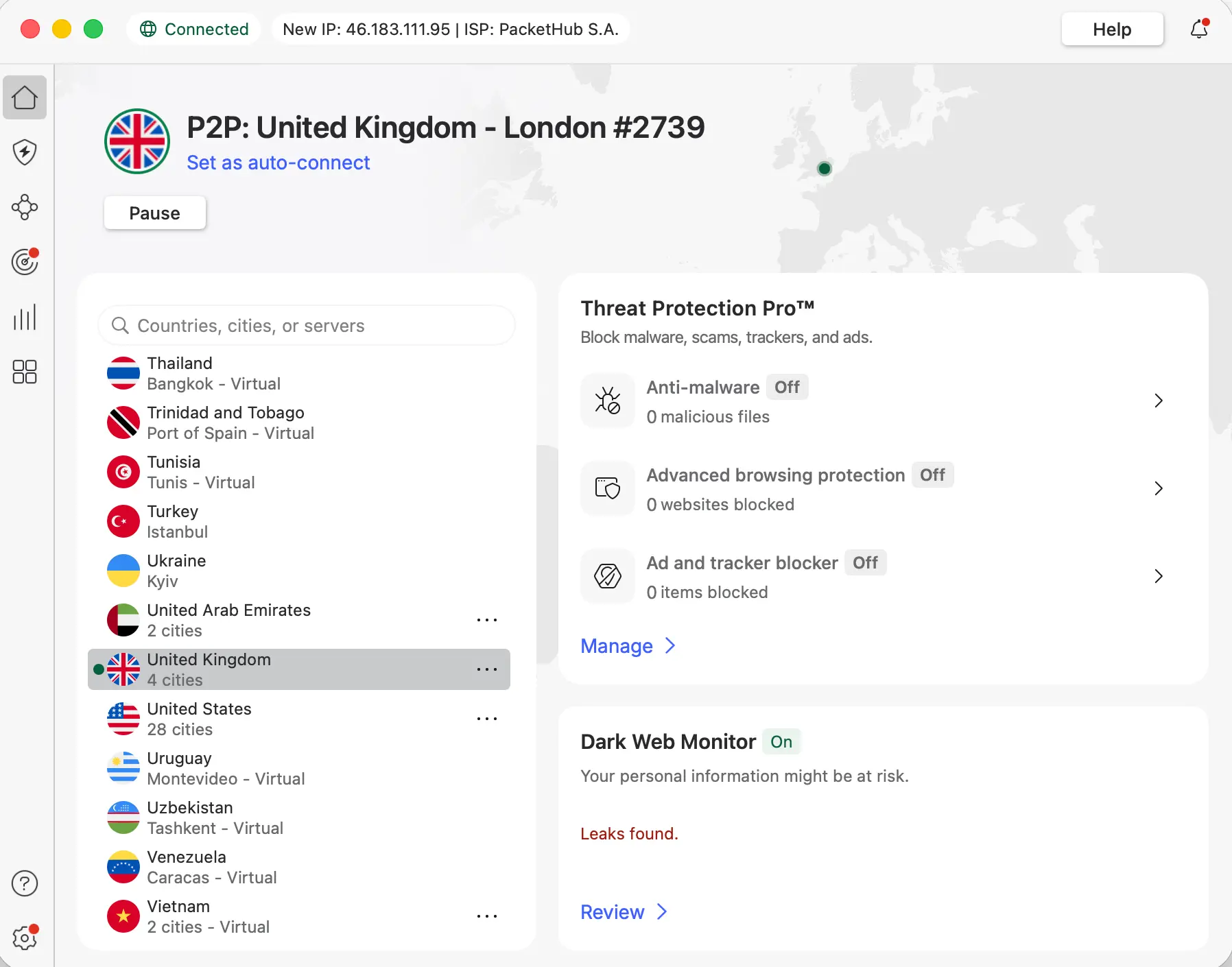
Task: Turn on the Ad and tracker blocker
Action: (865, 562)
